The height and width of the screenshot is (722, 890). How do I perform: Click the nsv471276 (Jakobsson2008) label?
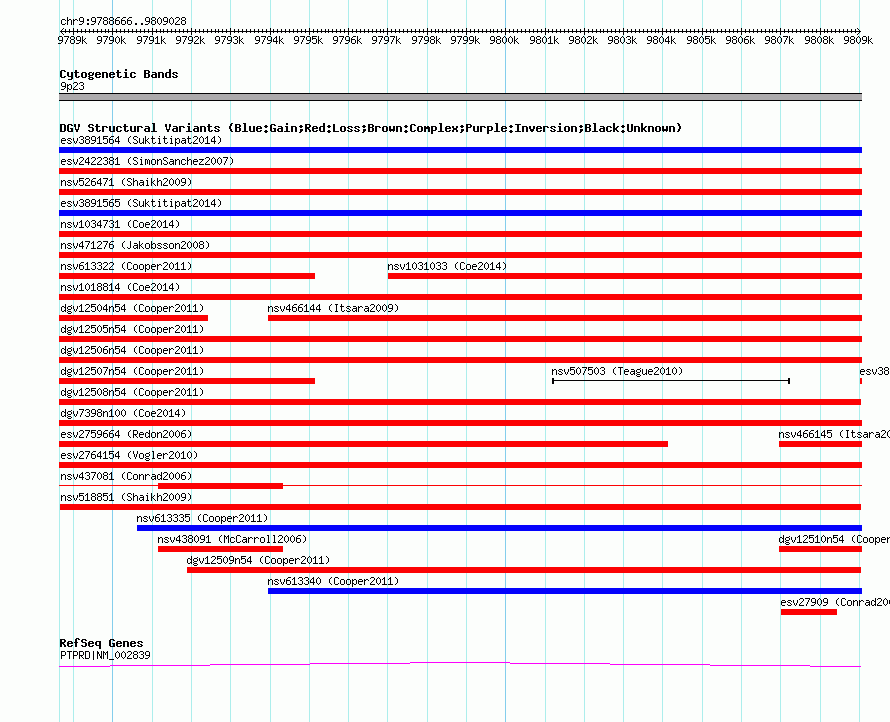click(x=135, y=245)
